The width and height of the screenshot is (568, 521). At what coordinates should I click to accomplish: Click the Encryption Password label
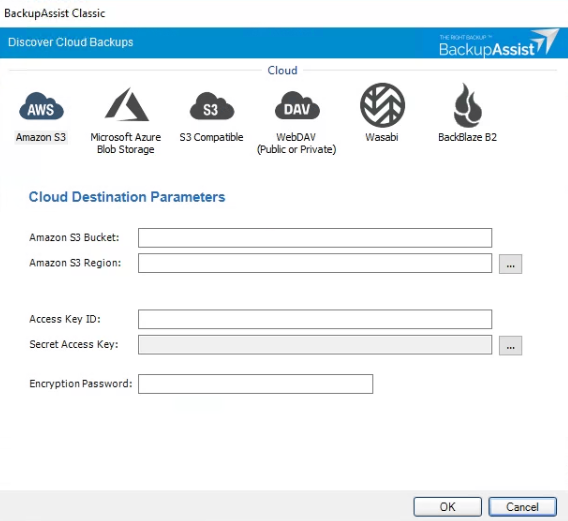[81, 384]
